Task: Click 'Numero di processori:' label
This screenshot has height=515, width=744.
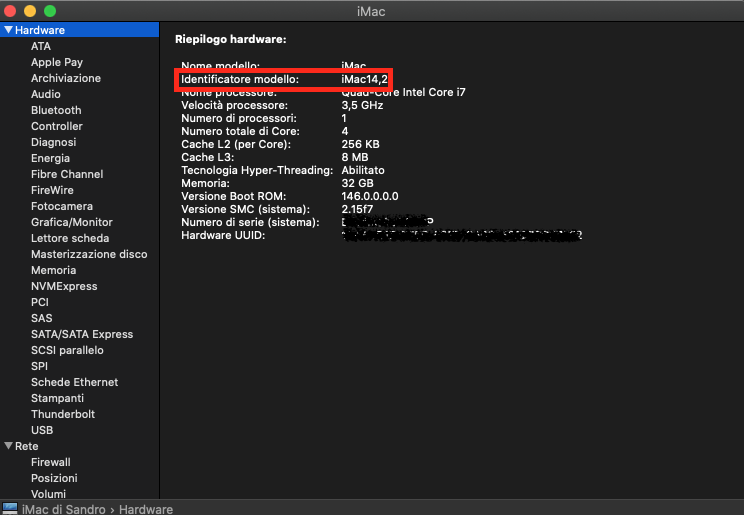Action: click(x=239, y=118)
